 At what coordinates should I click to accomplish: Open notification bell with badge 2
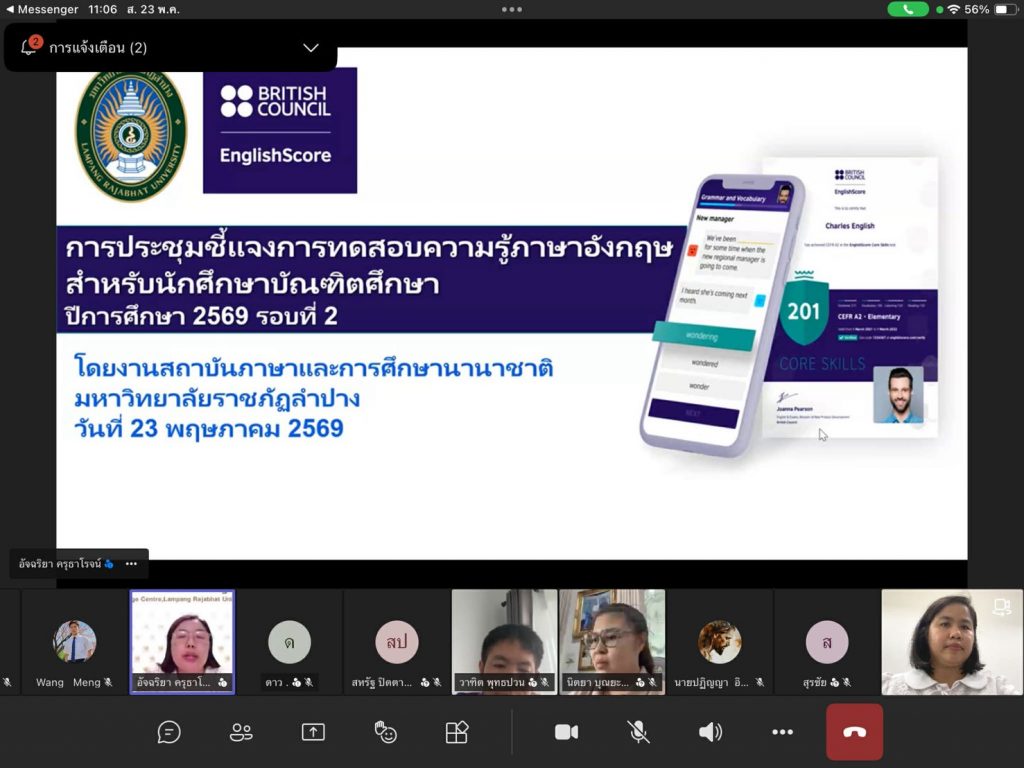pos(29,46)
